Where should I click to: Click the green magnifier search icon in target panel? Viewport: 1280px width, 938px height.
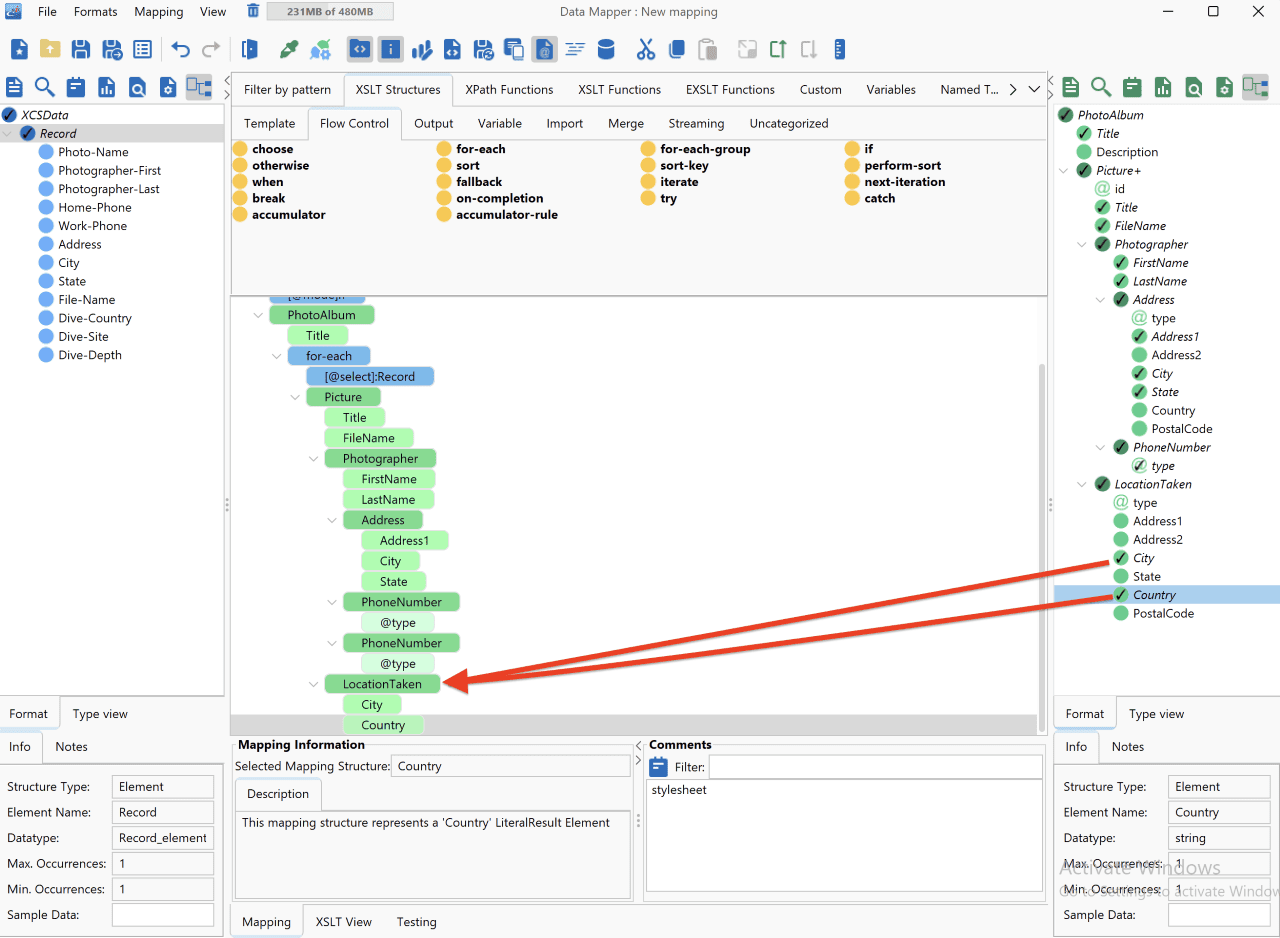point(1101,87)
